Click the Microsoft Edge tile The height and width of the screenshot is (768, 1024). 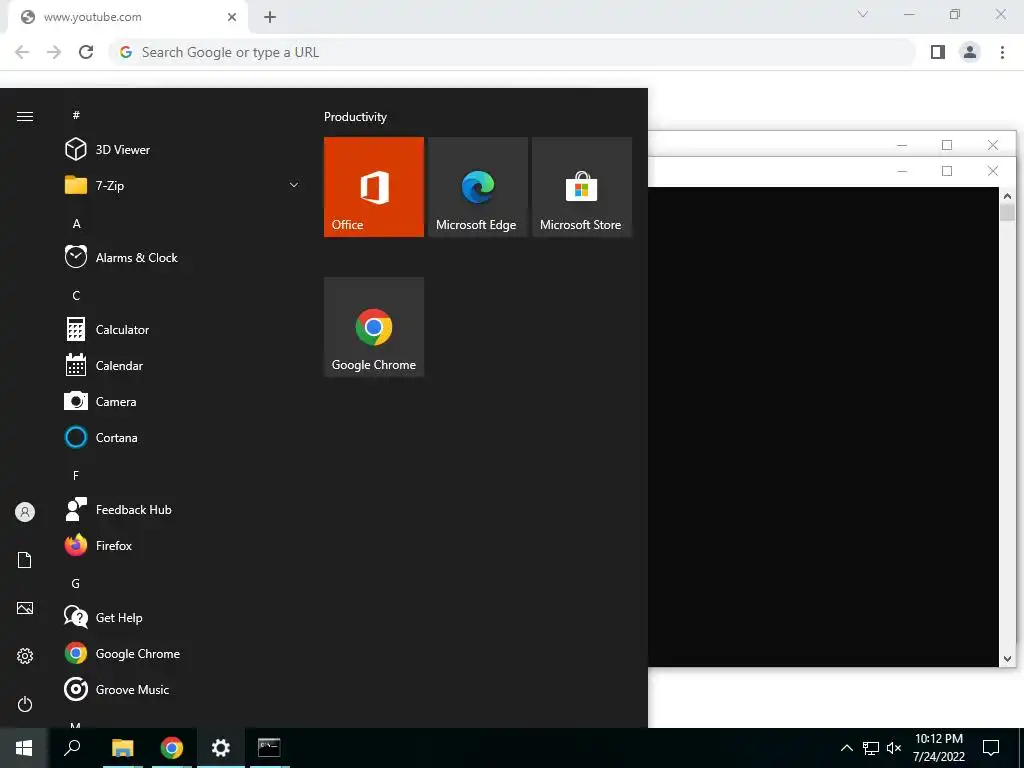coord(477,187)
